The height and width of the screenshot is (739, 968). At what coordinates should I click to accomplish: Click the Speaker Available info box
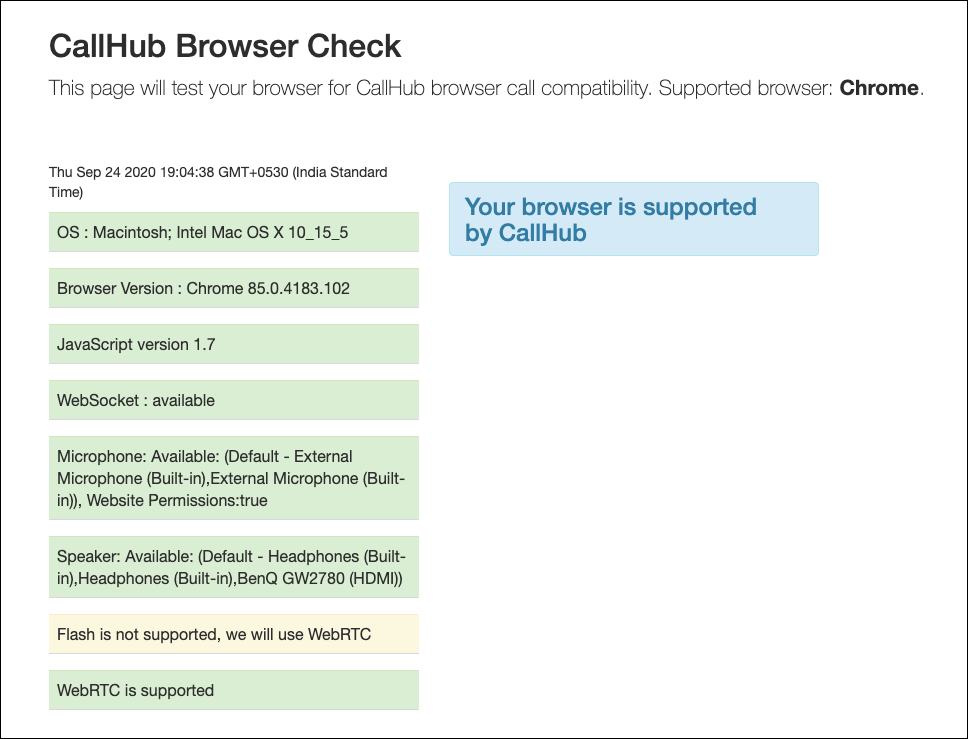coord(234,567)
